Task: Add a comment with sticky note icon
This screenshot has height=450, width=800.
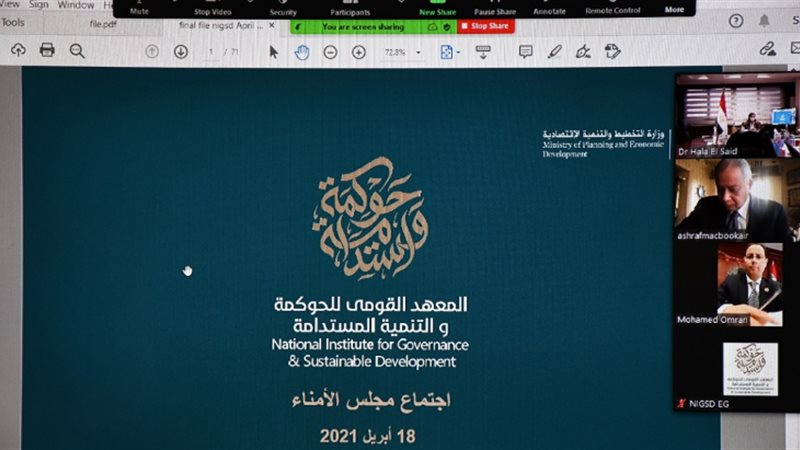Action: pyautogui.click(x=526, y=52)
